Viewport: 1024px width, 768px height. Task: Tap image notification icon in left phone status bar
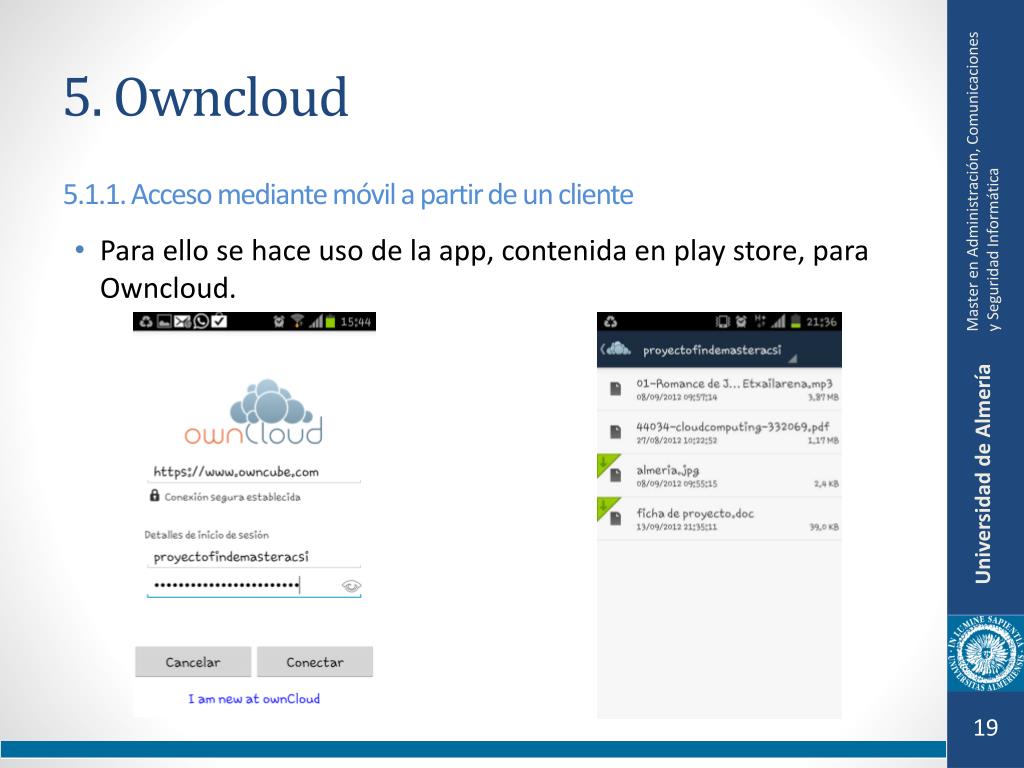pyautogui.click(x=164, y=321)
